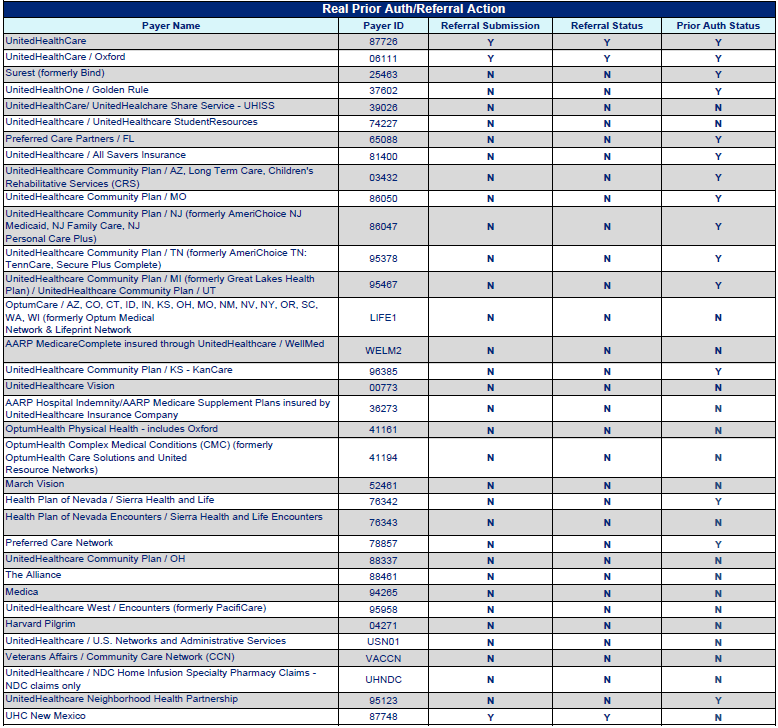Click payer ID 86047
The image size is (778, 728).
click(383, 226)
